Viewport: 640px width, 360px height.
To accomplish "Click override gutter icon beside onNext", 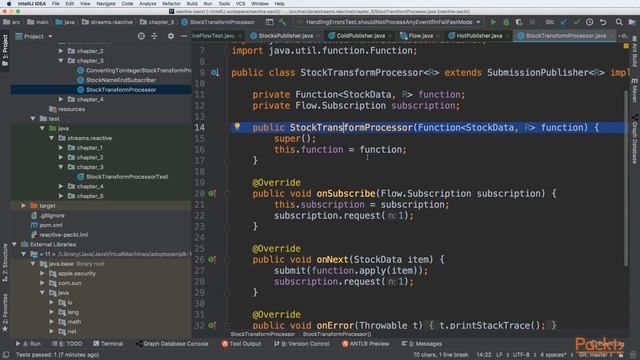I will pyautogui.click(x=212, y=259).
